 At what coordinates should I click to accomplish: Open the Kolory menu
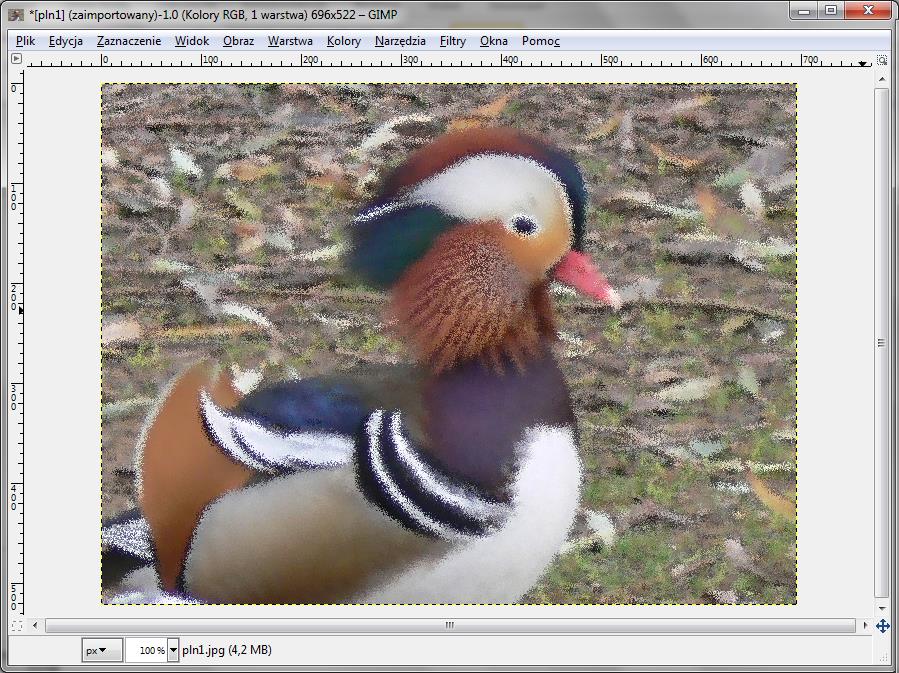point(344,41)
